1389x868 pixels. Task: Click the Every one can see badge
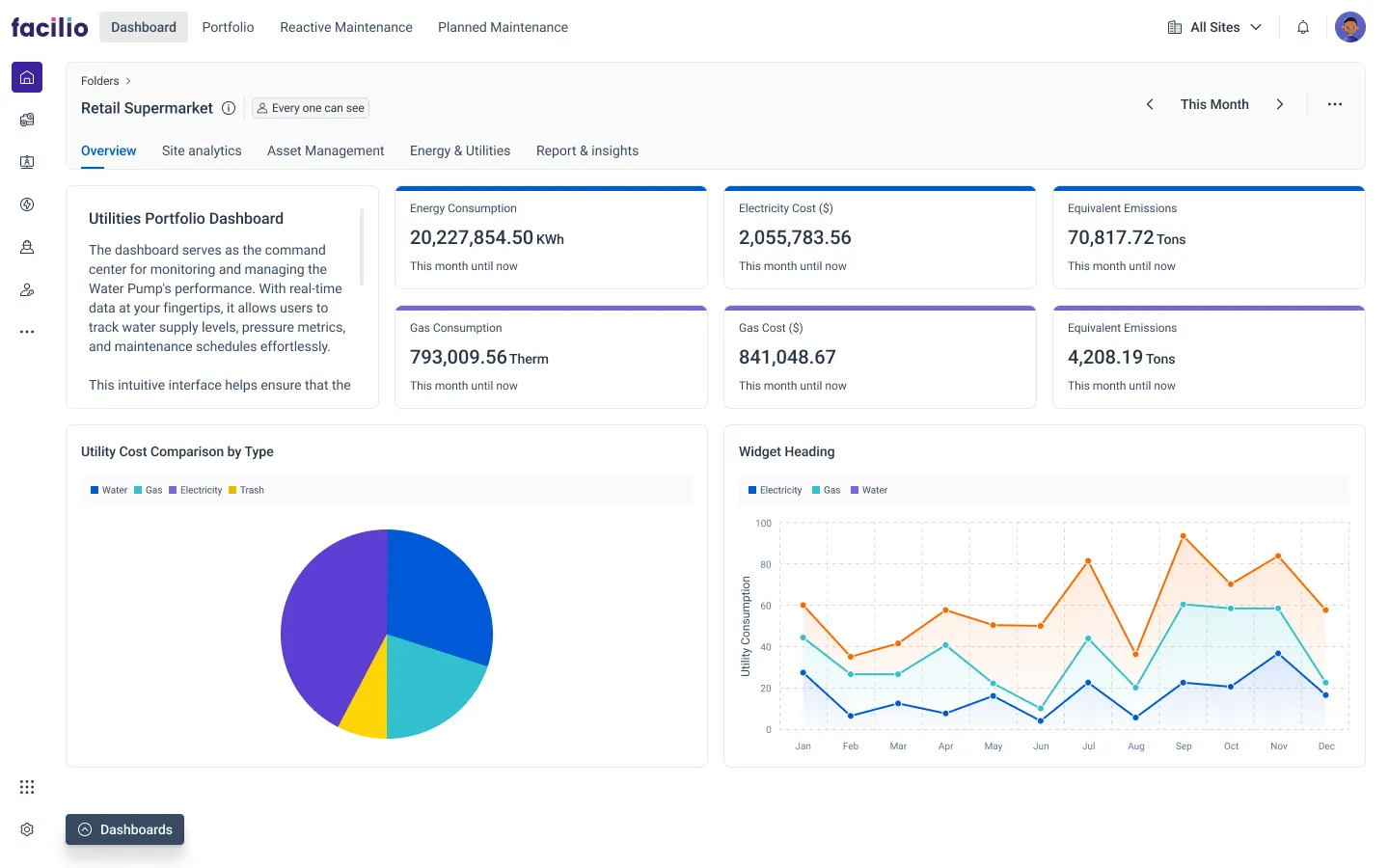click(310, 108)
